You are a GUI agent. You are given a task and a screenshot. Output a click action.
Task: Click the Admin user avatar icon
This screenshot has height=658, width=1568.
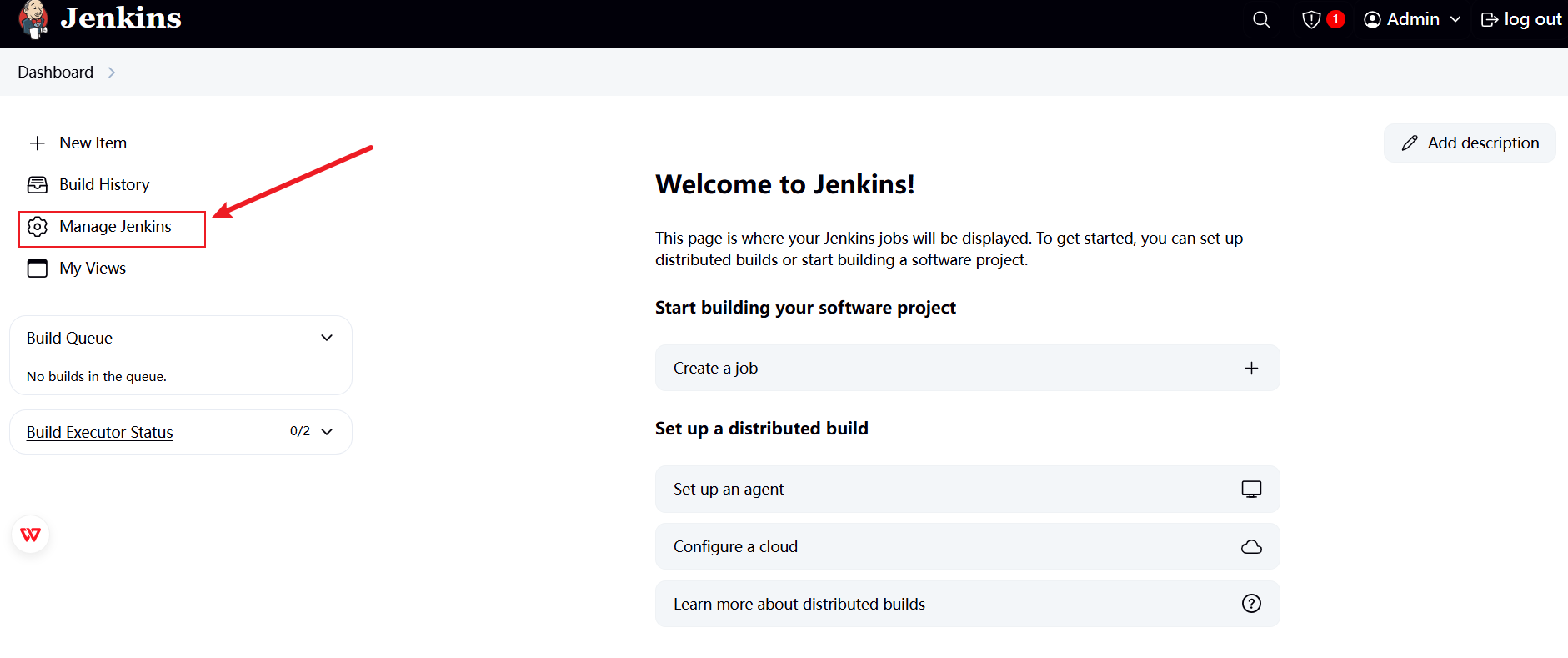[1372, 19]
